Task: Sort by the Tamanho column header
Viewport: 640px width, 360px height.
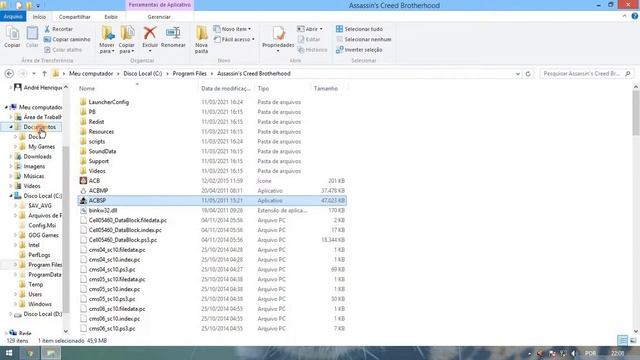Action: coord(326,88)
